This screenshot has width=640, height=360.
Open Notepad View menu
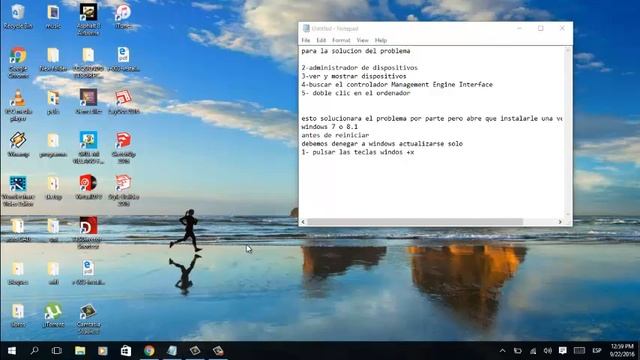(x=362, y=40)
